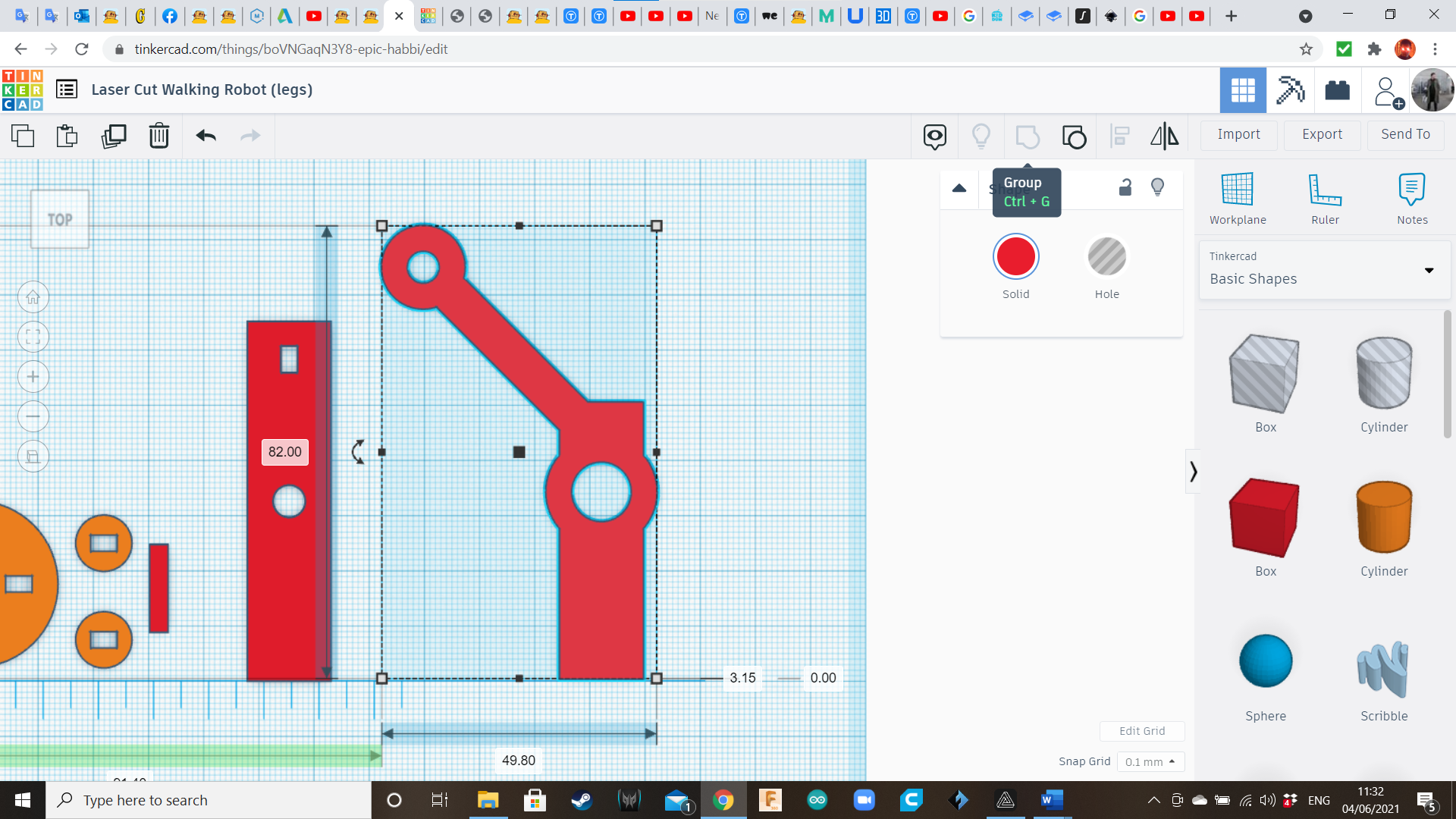The height and width of the screenshot is (819, 1456).
Task: Collapse the shape inspector panel arrow
Action: point(959,188)
